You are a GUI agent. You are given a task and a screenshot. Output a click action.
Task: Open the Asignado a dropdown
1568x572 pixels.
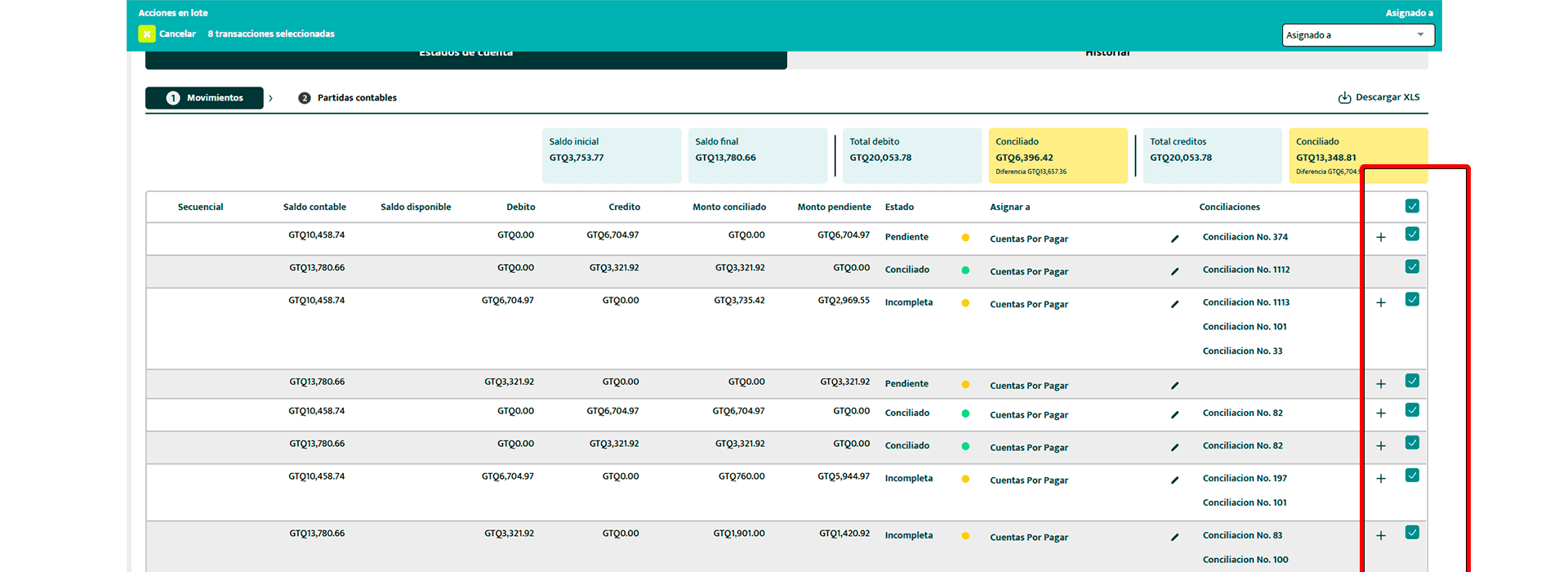click(x=1358, y=35)
